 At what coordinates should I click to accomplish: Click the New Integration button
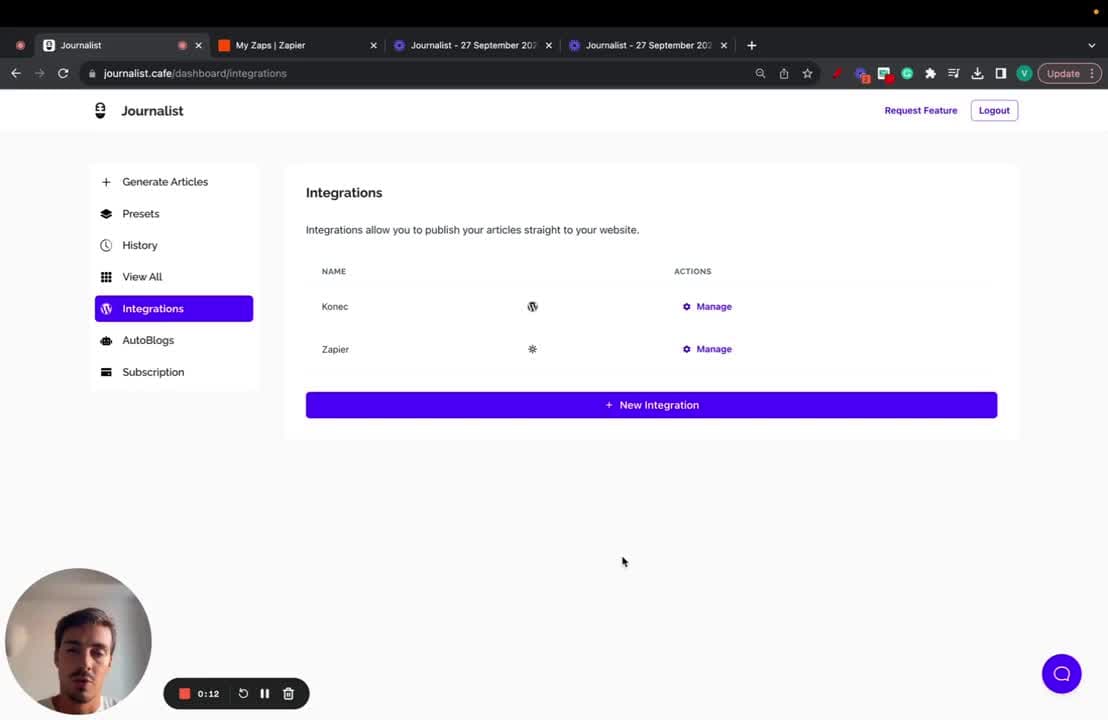click(x=651, y=405)
